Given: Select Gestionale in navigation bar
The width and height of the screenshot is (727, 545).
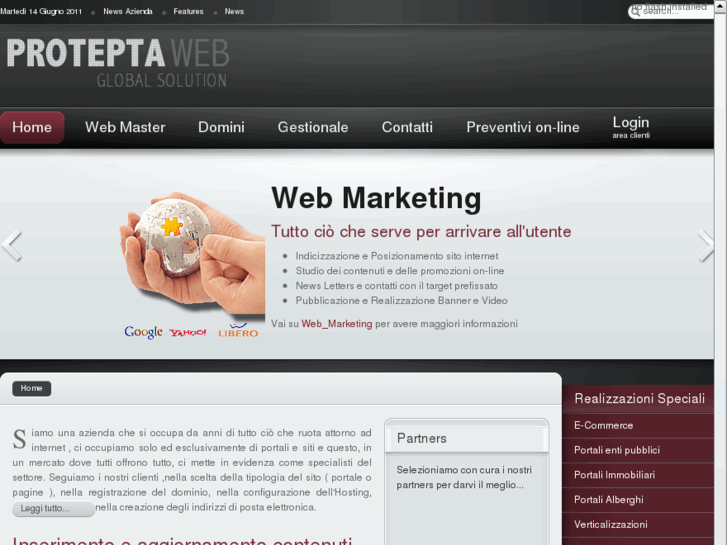Looking at the screenshot, I should pos(313,127).
